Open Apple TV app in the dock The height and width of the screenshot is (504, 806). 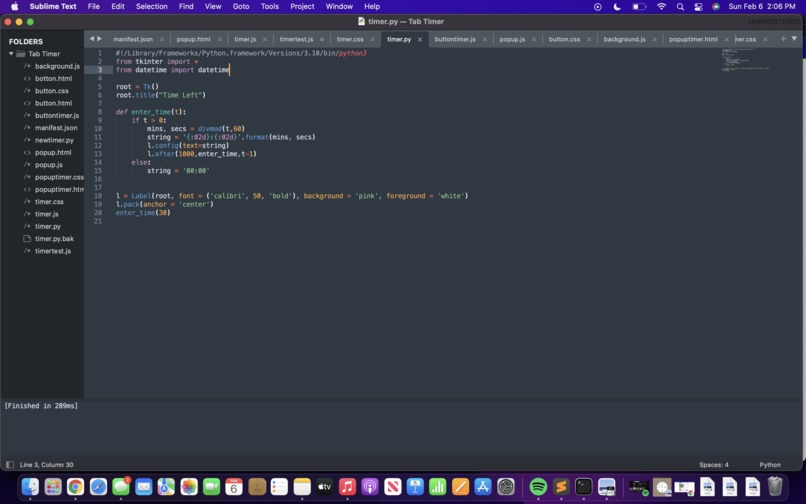click(324, 486)
